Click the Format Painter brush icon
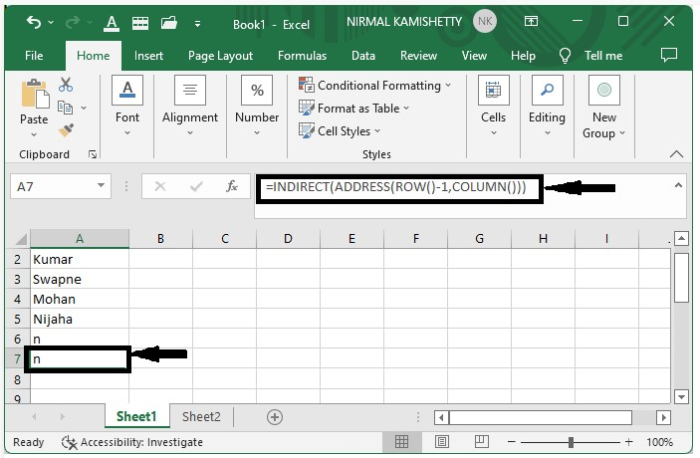Screen dimensions: 700x458 click(x=66, y=130)
